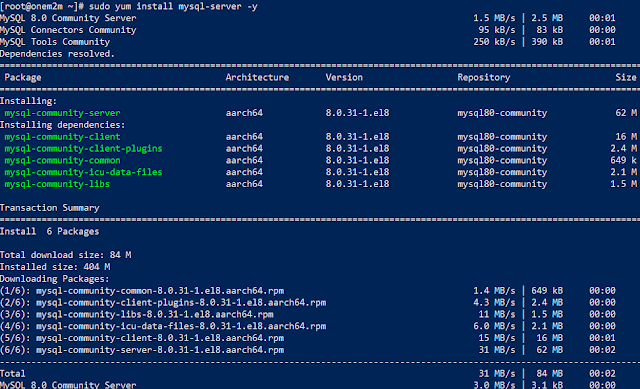
Task: Click the '62 M' size of mysql-community-server
Action: tap(626, 113)
